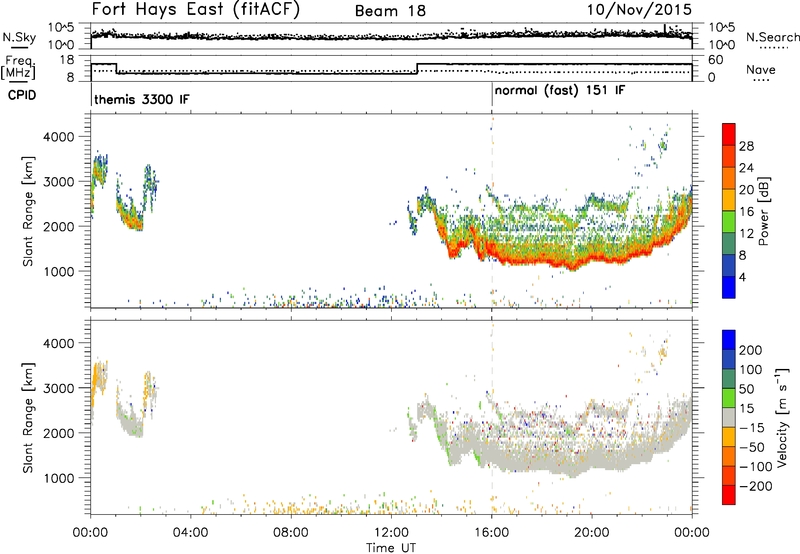Click the 20:00 time tick label
Image resolution: width=800 pixels, height=554 pixels.
click(x=591, y=533)
